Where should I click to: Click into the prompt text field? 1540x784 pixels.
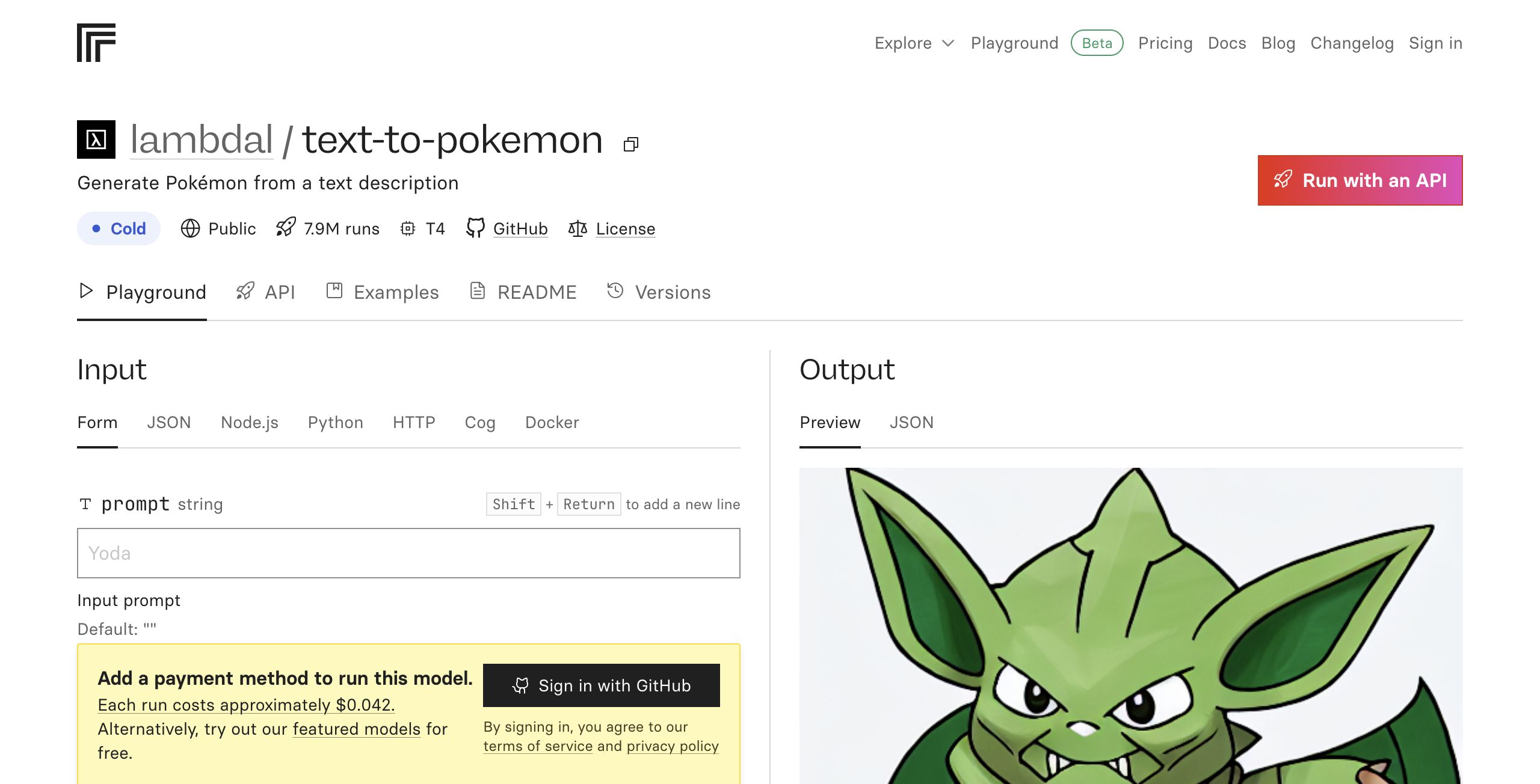pos(408,553)
